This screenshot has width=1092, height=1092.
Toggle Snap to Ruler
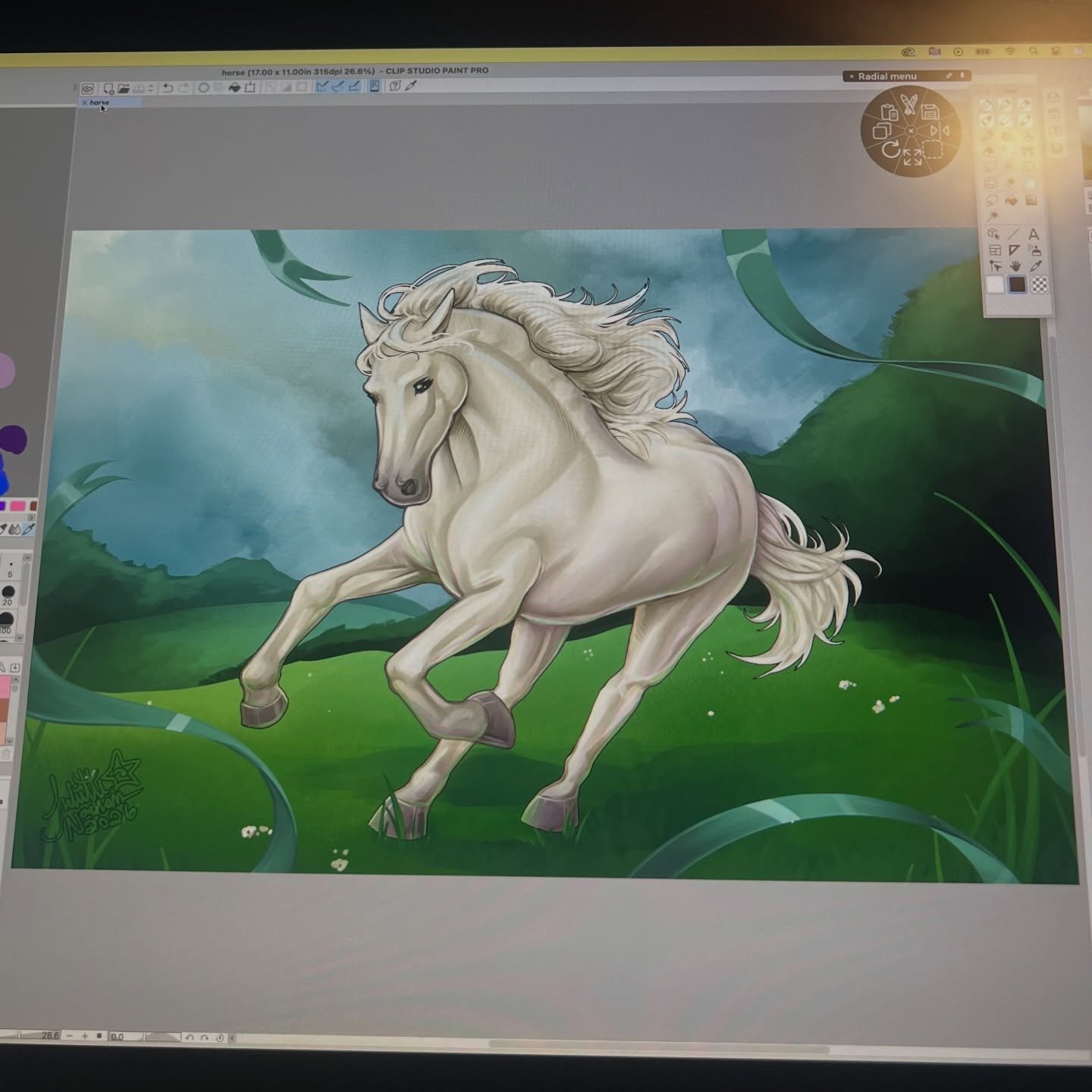(323, 86)
